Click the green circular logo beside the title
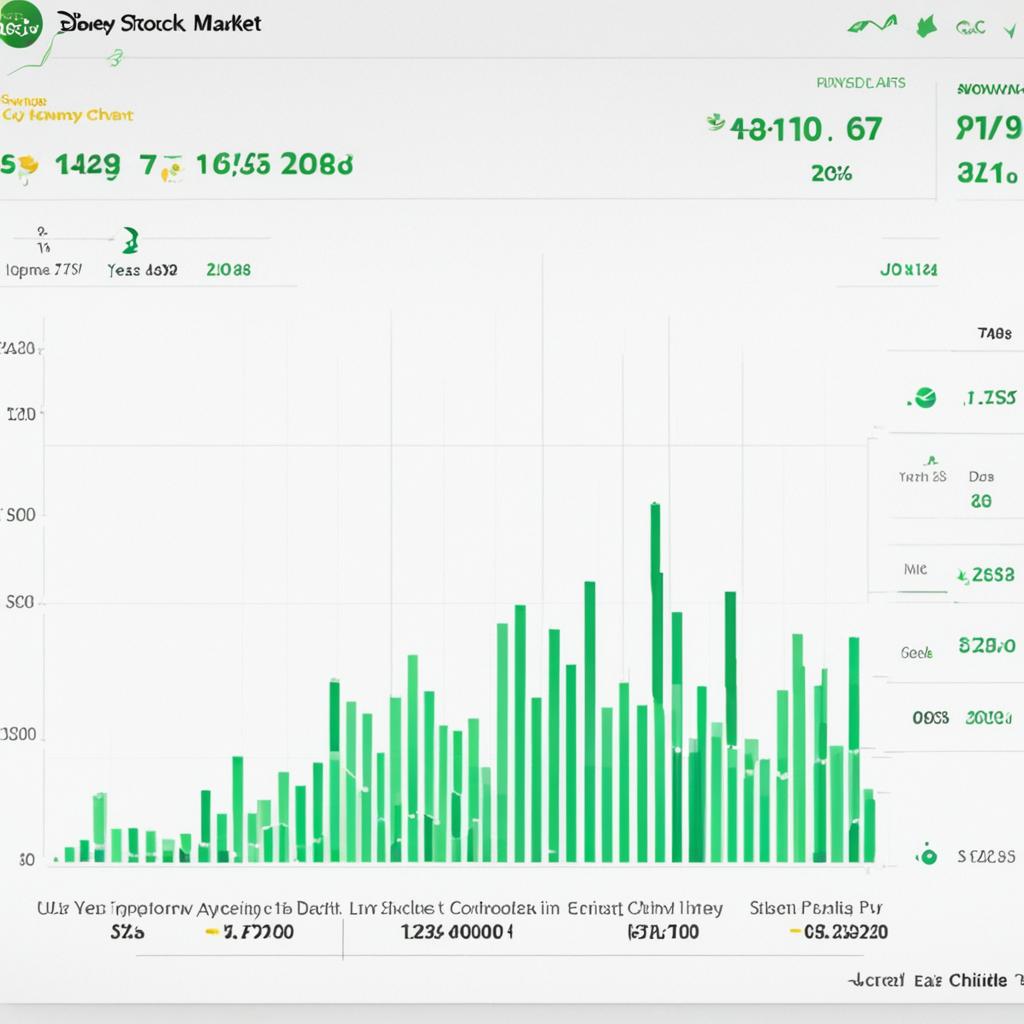The image size is (1024, 1024). pyautogui.click(x=20, y=24)
